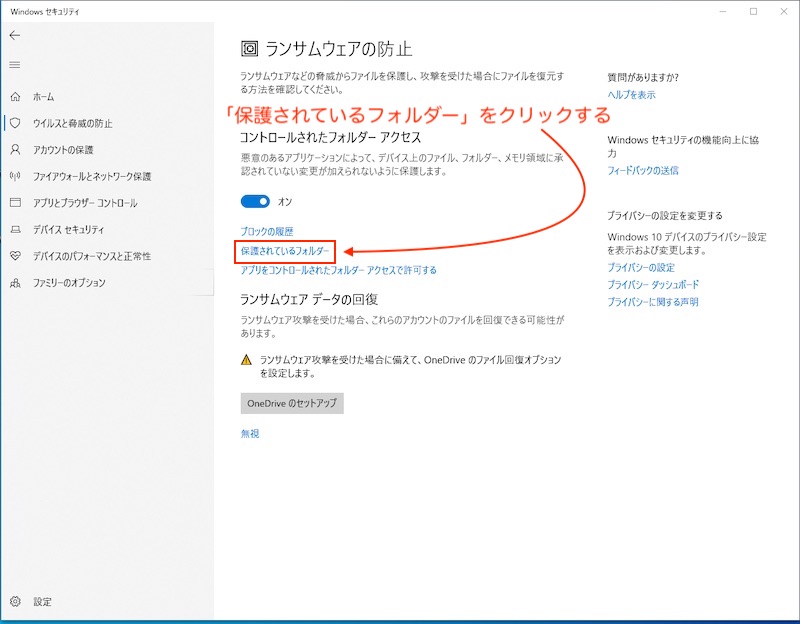Viewport: 800px width, 624px height.
Task: Click the back arrow icon
Action: (15, 35)
